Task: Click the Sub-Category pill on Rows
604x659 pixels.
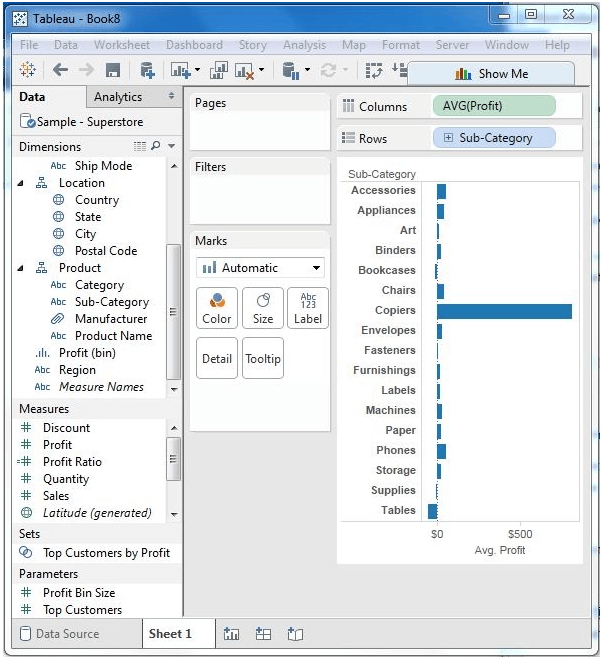Action: click(494, 138)
